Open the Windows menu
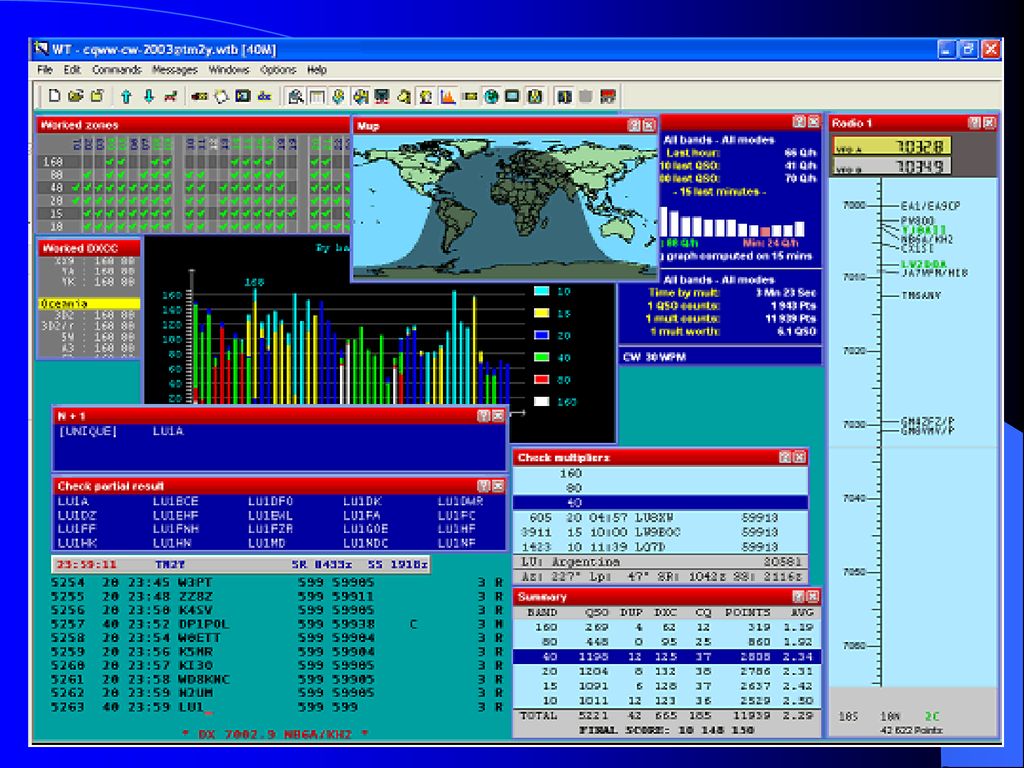The width and height of the screenshot is (1024, 768). click(229, 70)
